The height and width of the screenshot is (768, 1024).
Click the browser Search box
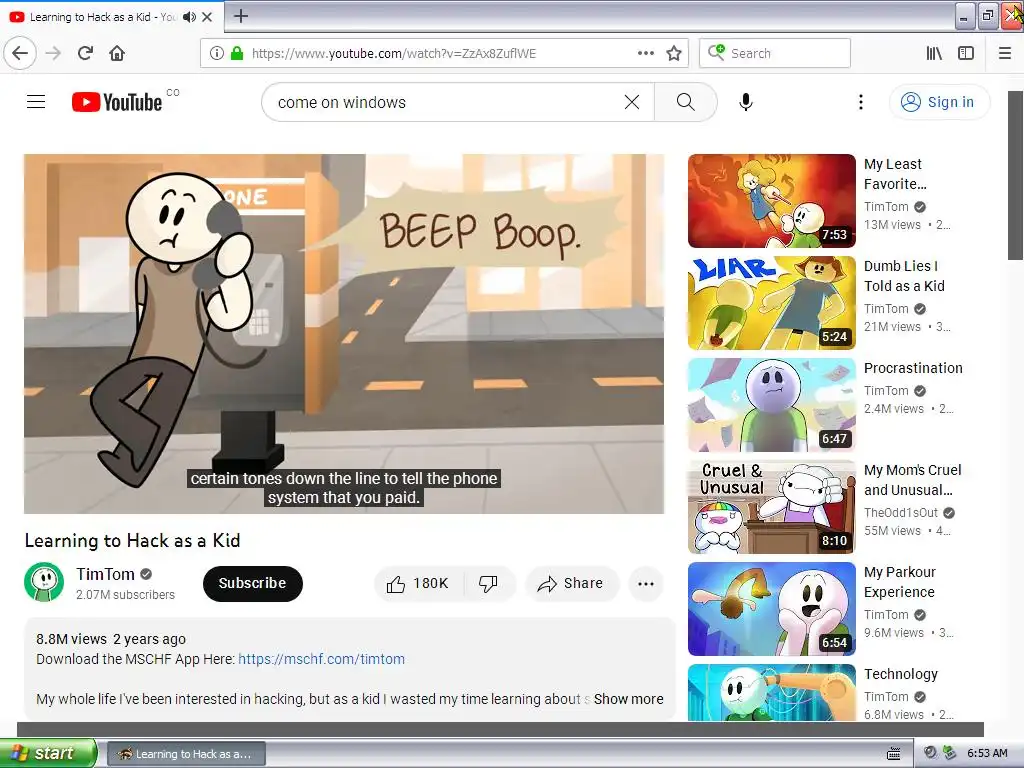coord(775,53)
